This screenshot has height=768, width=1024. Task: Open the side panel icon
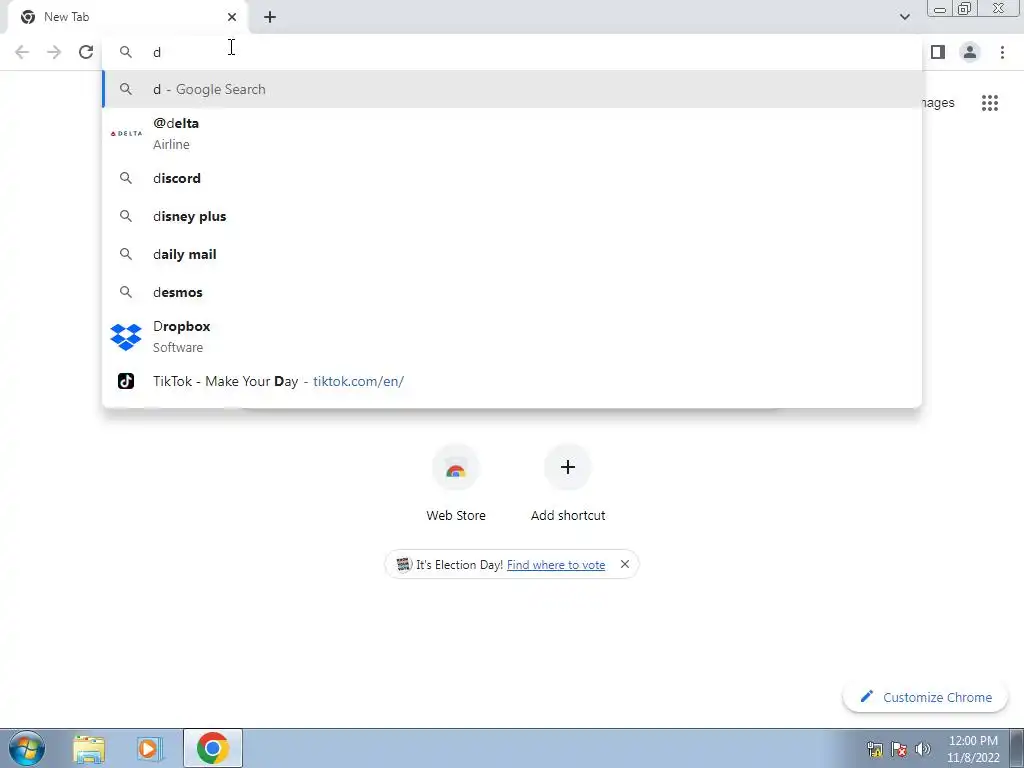(x=938, y=52)
